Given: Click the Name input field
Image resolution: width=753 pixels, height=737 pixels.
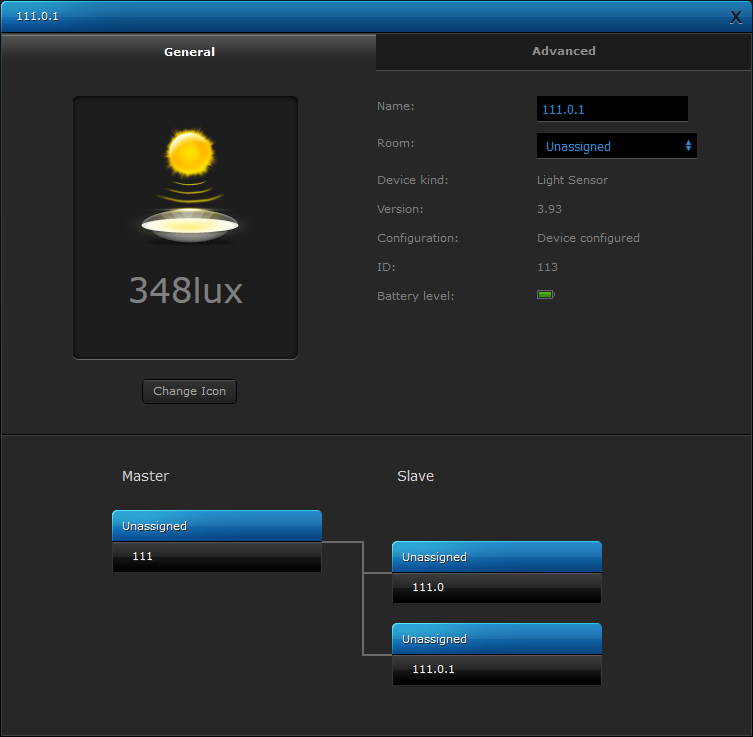Looking at the screenshot, I should [612, 109].
